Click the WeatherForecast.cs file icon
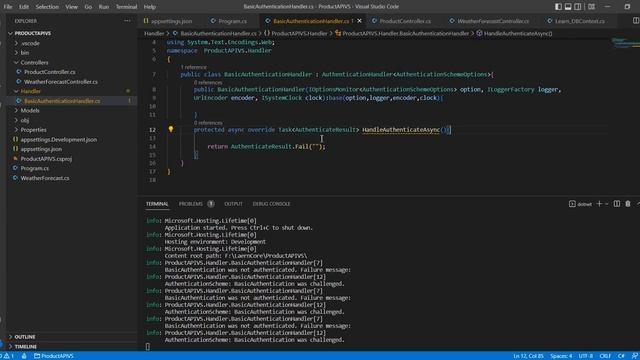Viewport: 640px width, 360px height. tap(15, 178)
